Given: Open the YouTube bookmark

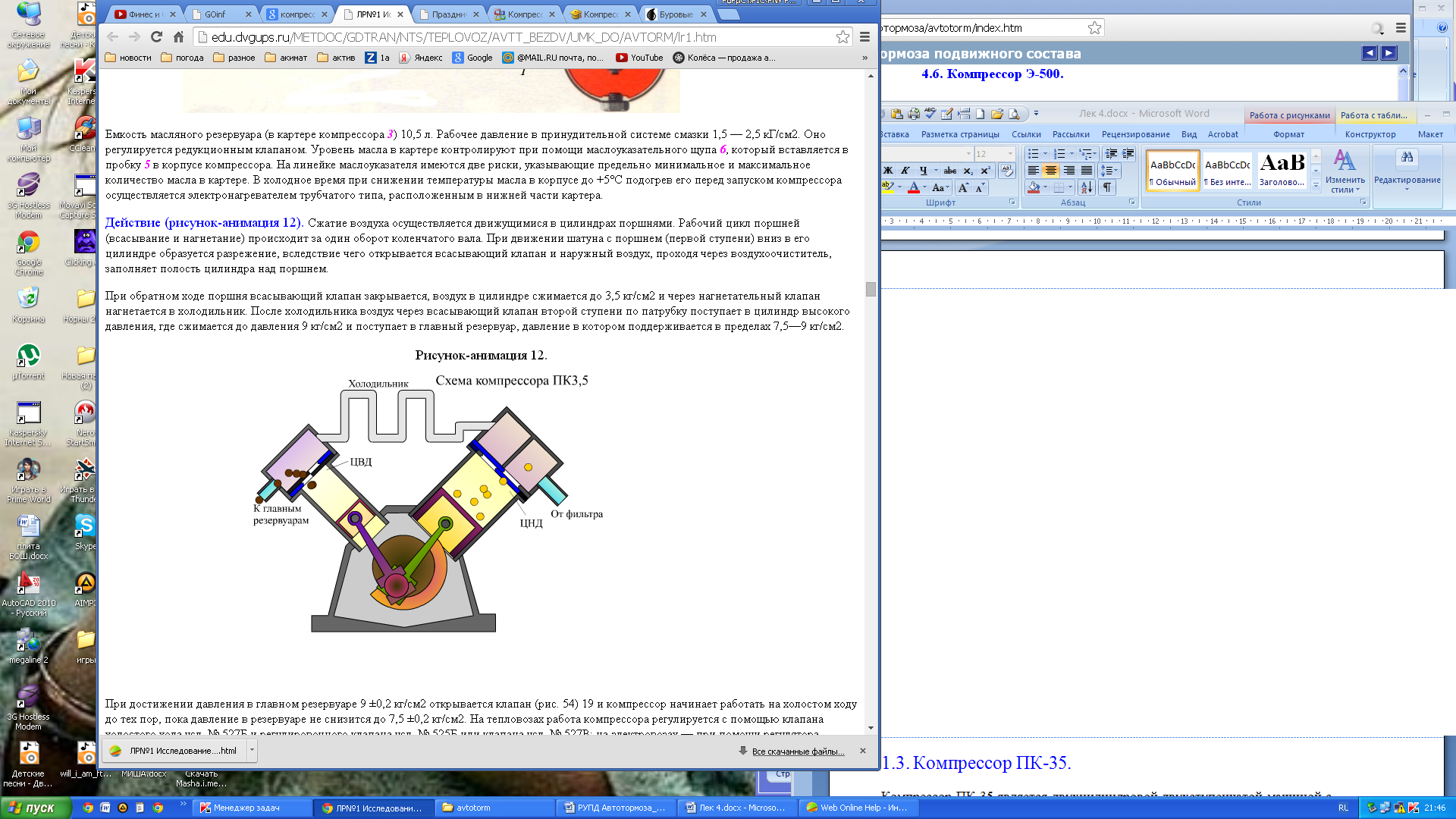Looking at the screenshot, I should pos(639,58).
